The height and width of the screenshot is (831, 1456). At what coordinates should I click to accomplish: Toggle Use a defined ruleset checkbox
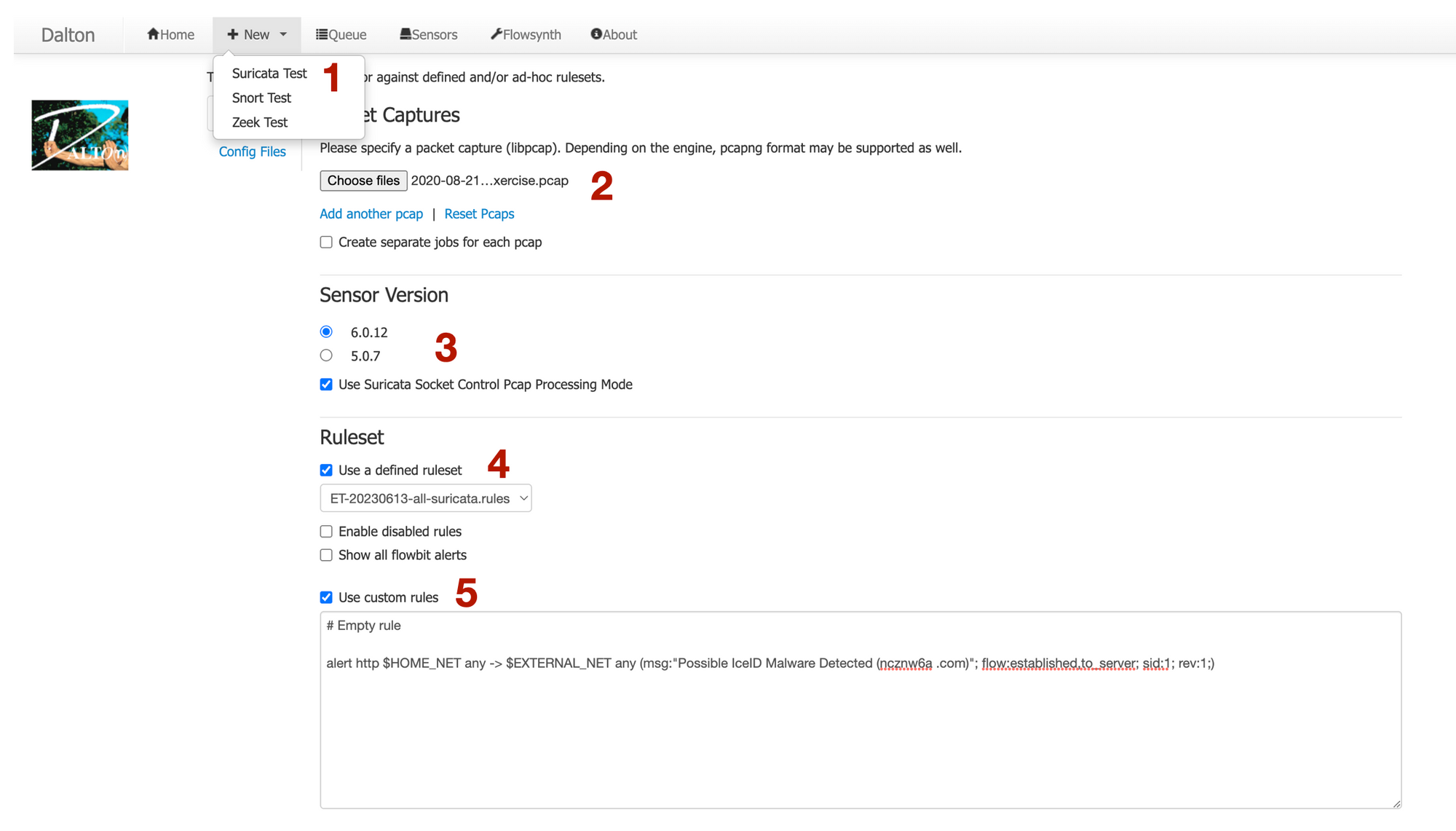click(x=326, y=470)
